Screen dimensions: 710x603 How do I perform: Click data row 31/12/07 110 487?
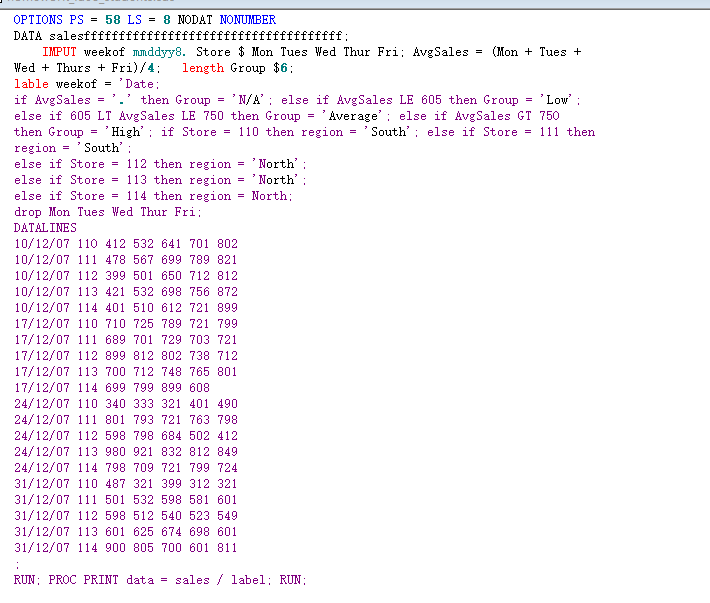(x=126, y=484)
